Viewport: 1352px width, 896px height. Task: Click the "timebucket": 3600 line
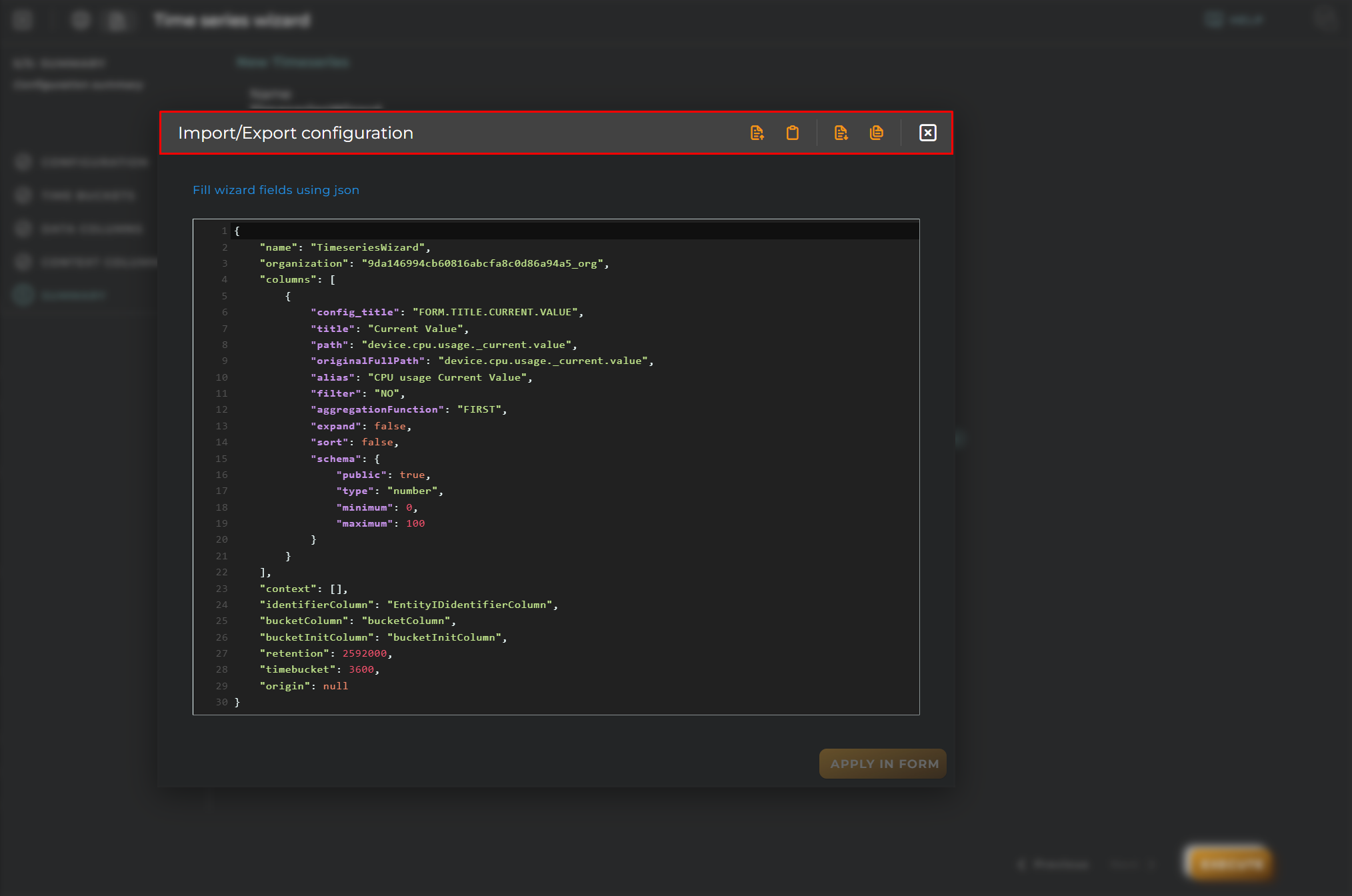point(319,669)
